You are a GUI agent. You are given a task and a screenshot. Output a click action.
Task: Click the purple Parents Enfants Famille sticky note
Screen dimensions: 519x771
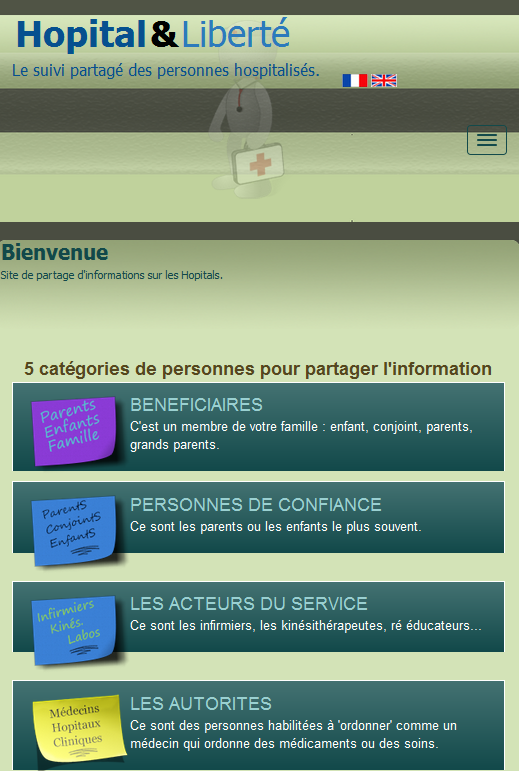(x=74, y=431)
